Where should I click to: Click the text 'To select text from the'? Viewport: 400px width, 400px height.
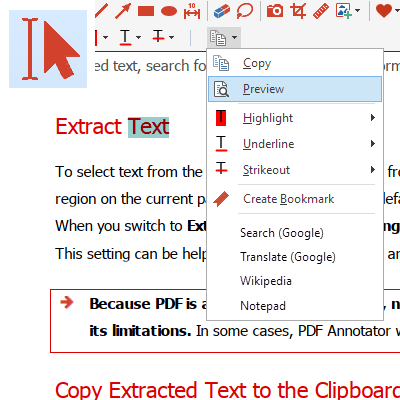129,172
